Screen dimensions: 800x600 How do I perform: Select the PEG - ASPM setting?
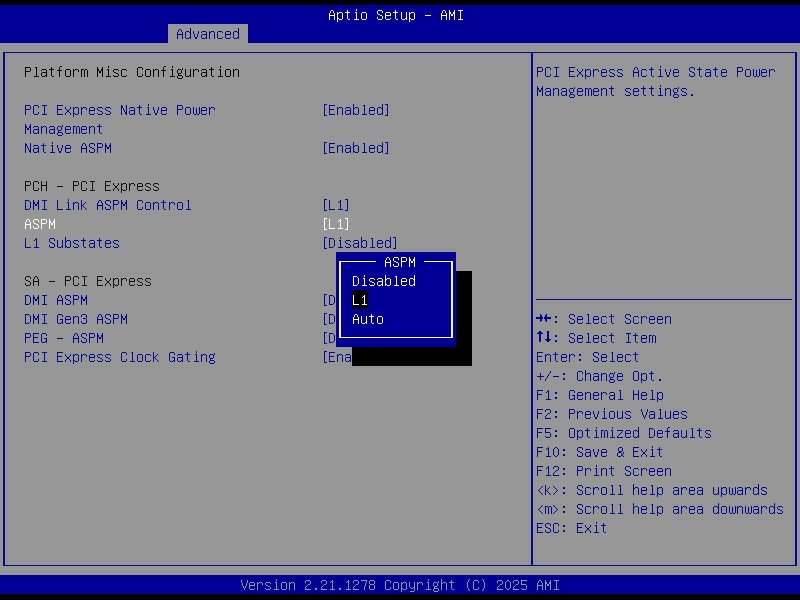pos(64,338)
